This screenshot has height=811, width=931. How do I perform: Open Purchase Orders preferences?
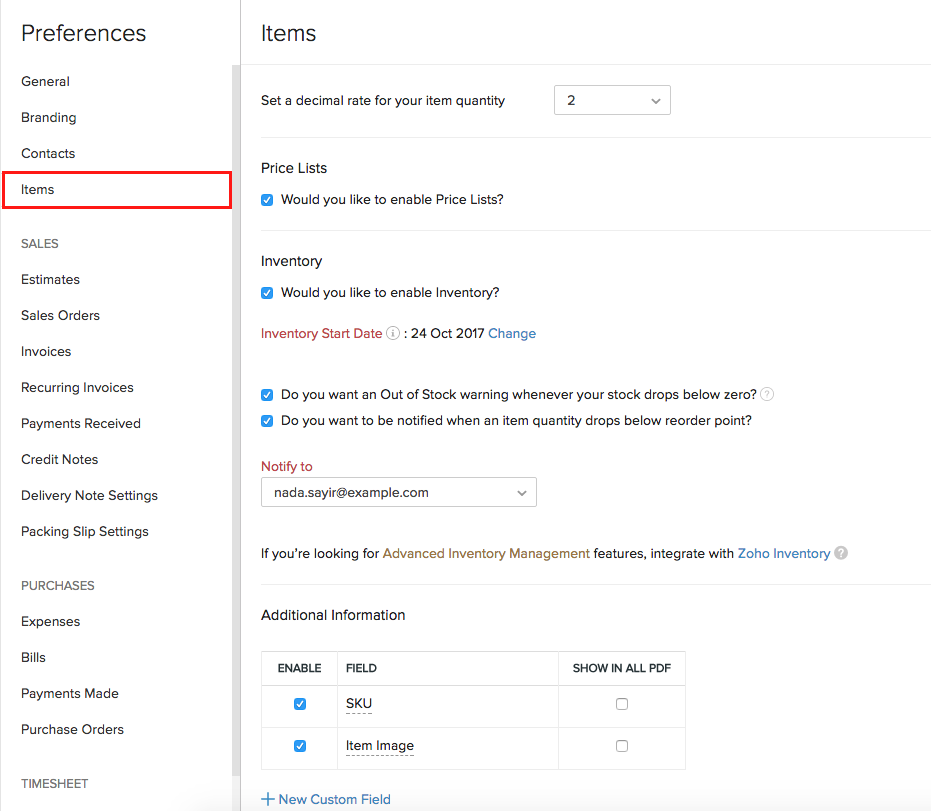[72, 729]
